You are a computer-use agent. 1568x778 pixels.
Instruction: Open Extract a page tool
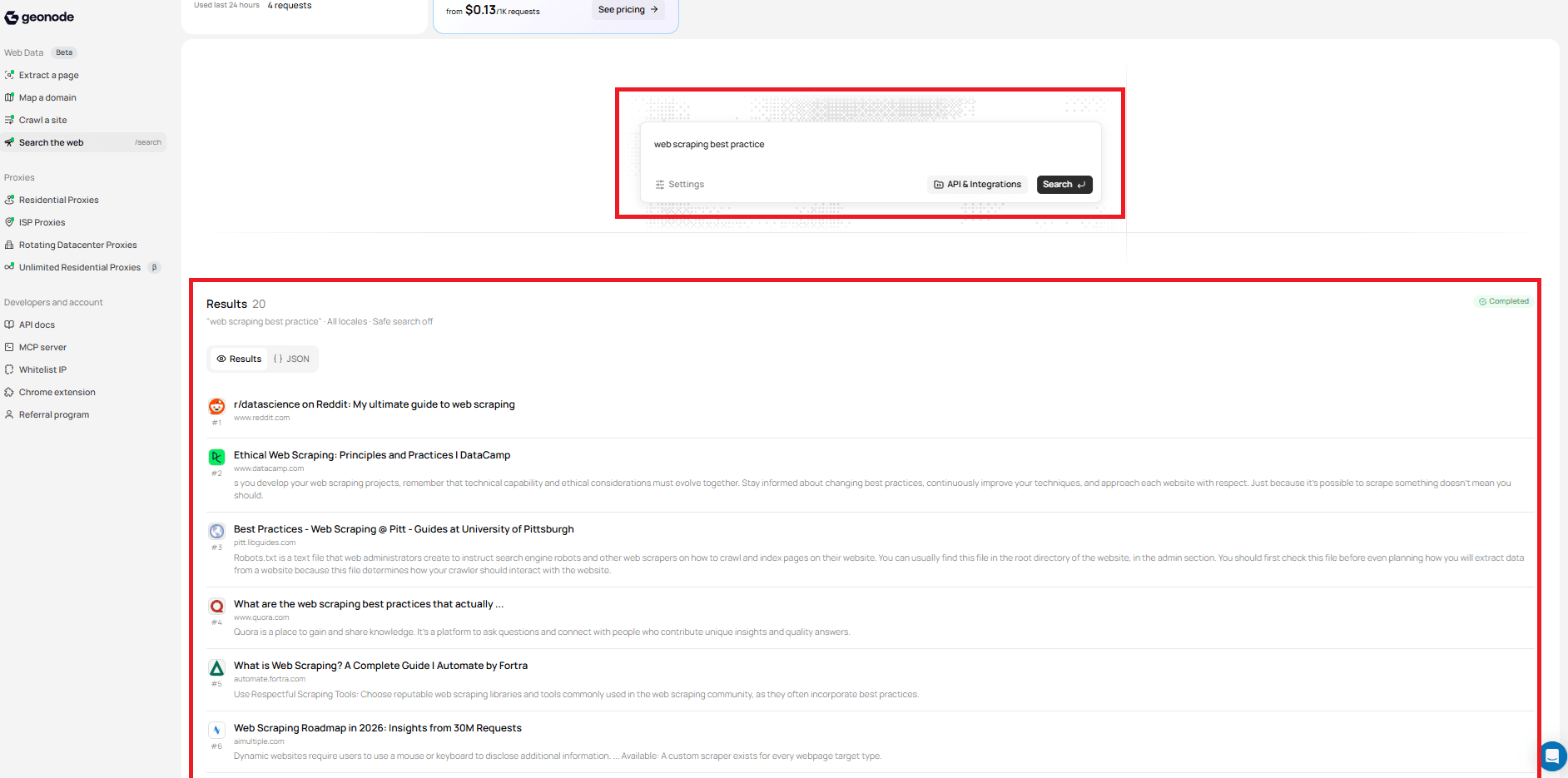tap(49, 75)
